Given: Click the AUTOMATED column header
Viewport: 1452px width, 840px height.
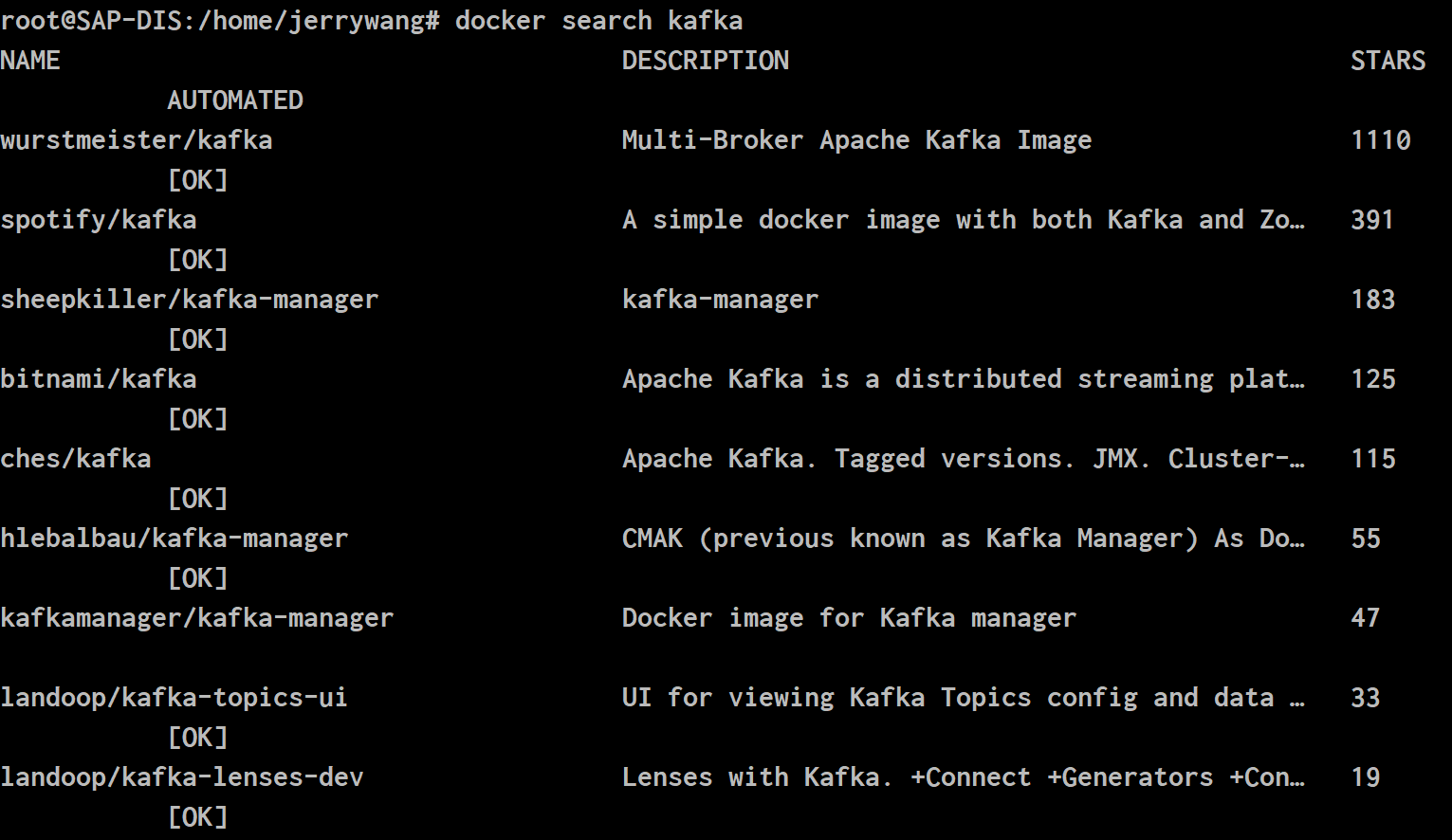Looking at the screenshot, I should [x=235, y=100].
